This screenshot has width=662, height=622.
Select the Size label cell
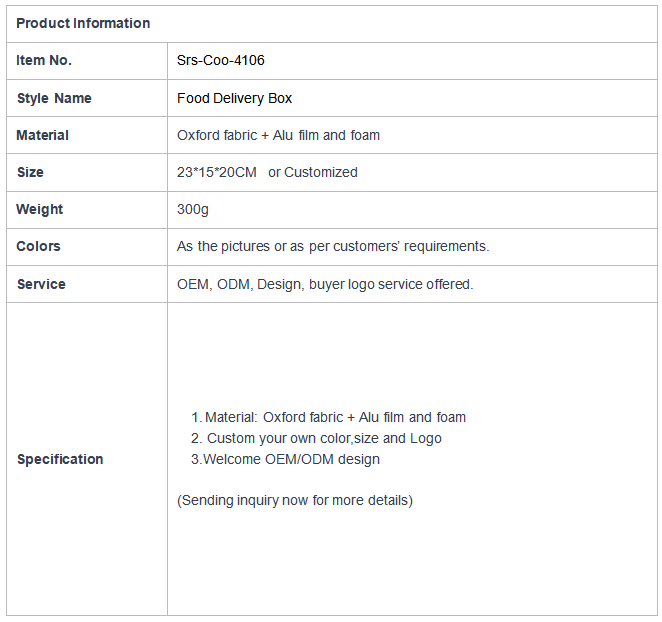[x=87, y=172]
